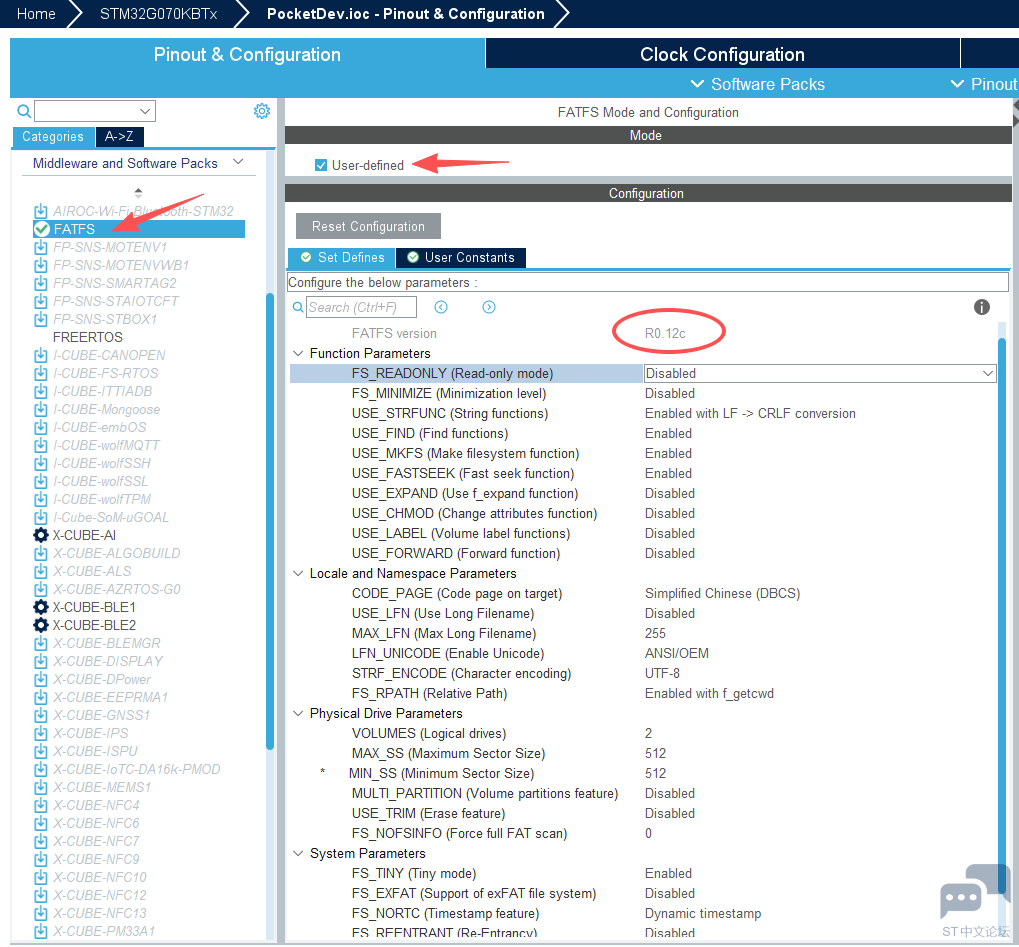
Task: Collapse the System Parameters group
Action: click(x=298, y=853)
